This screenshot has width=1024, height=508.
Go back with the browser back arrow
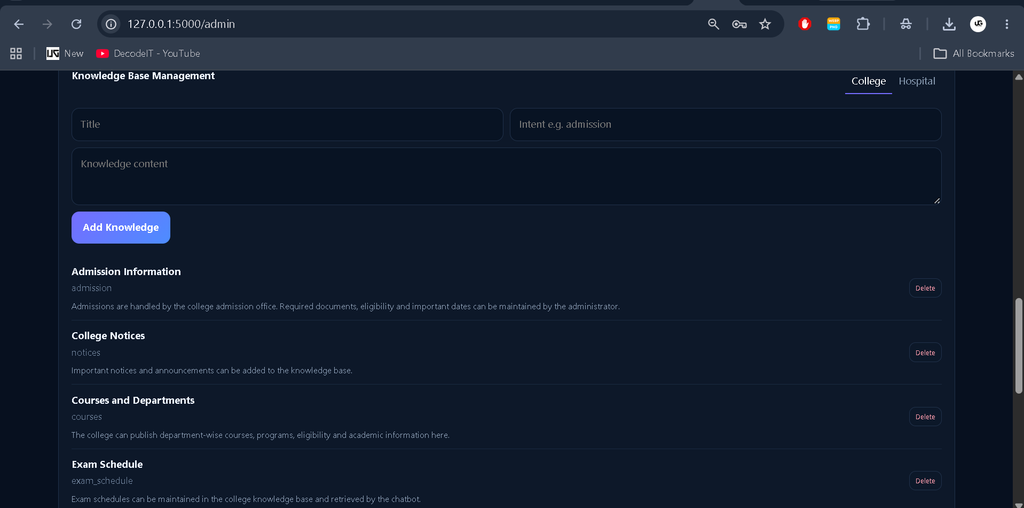point(19,24)
